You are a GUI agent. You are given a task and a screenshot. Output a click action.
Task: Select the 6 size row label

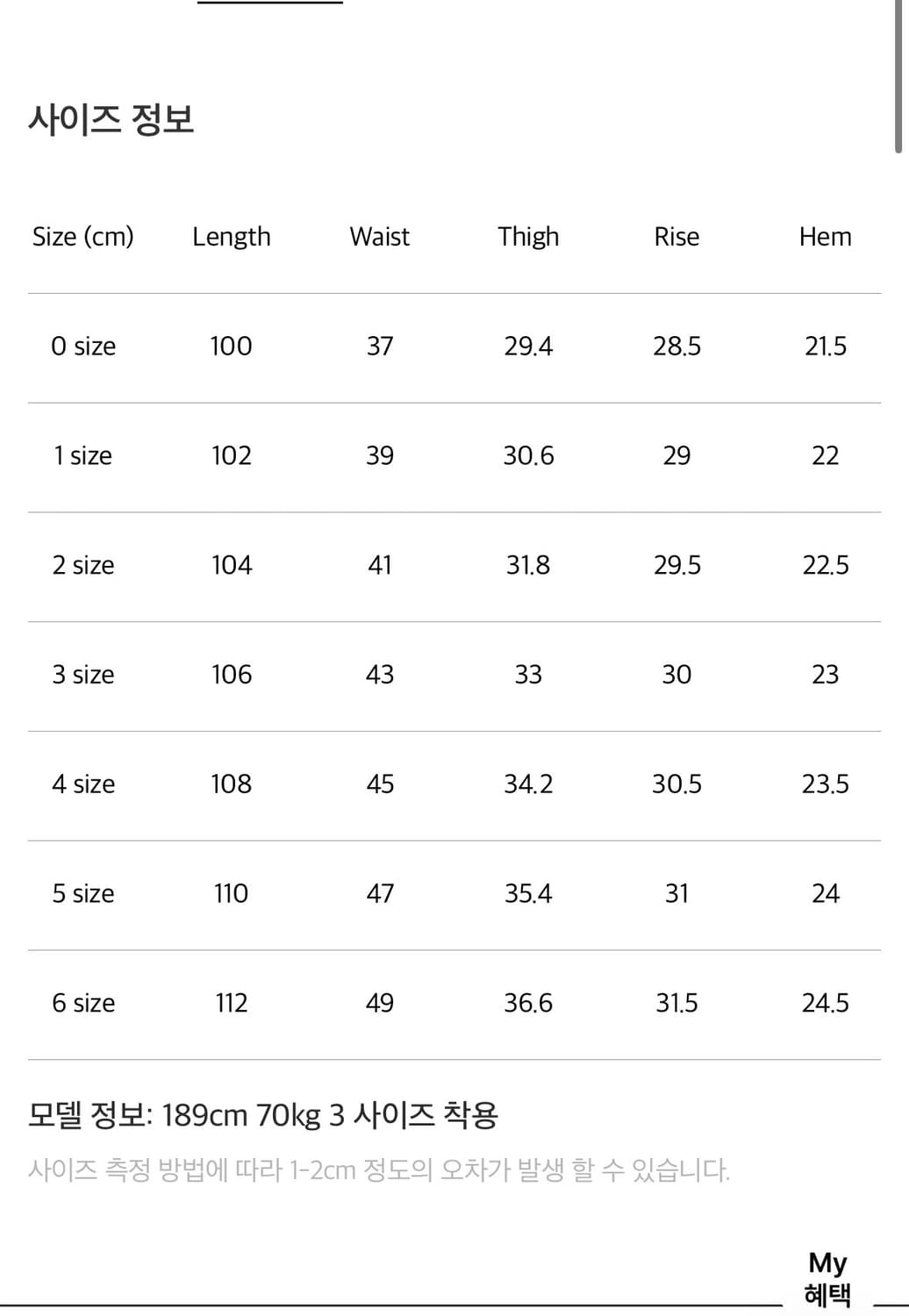click(x=83, y=1004)
